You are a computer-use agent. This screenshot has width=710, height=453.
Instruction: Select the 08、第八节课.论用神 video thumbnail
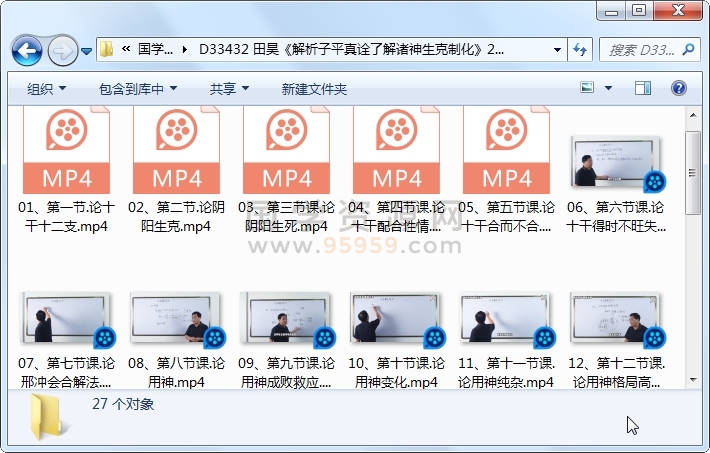177,319
